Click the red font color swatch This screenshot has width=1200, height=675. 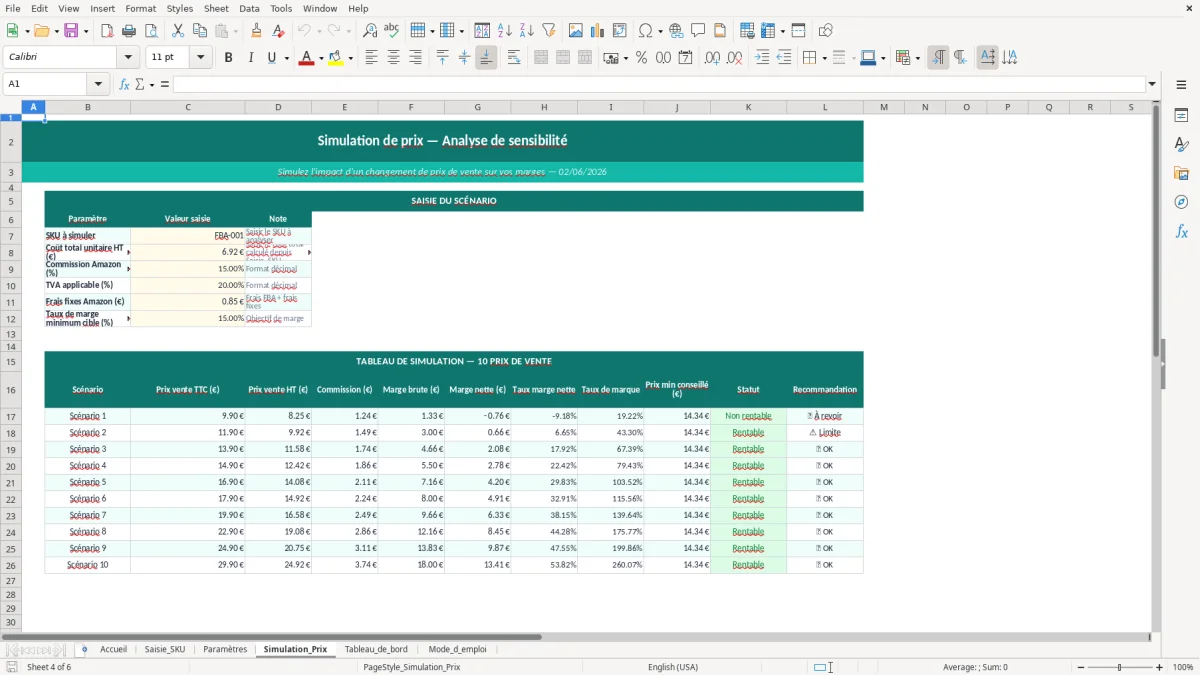(x=305, y=59)
